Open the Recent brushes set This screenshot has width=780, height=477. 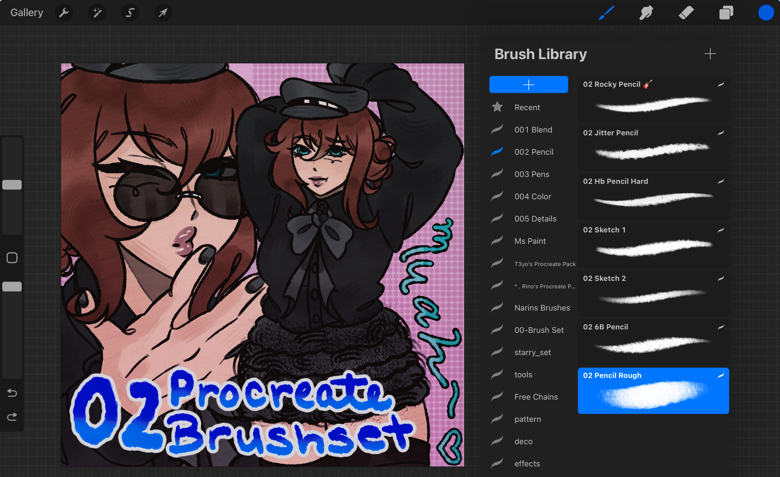click(x=528, y=107)
